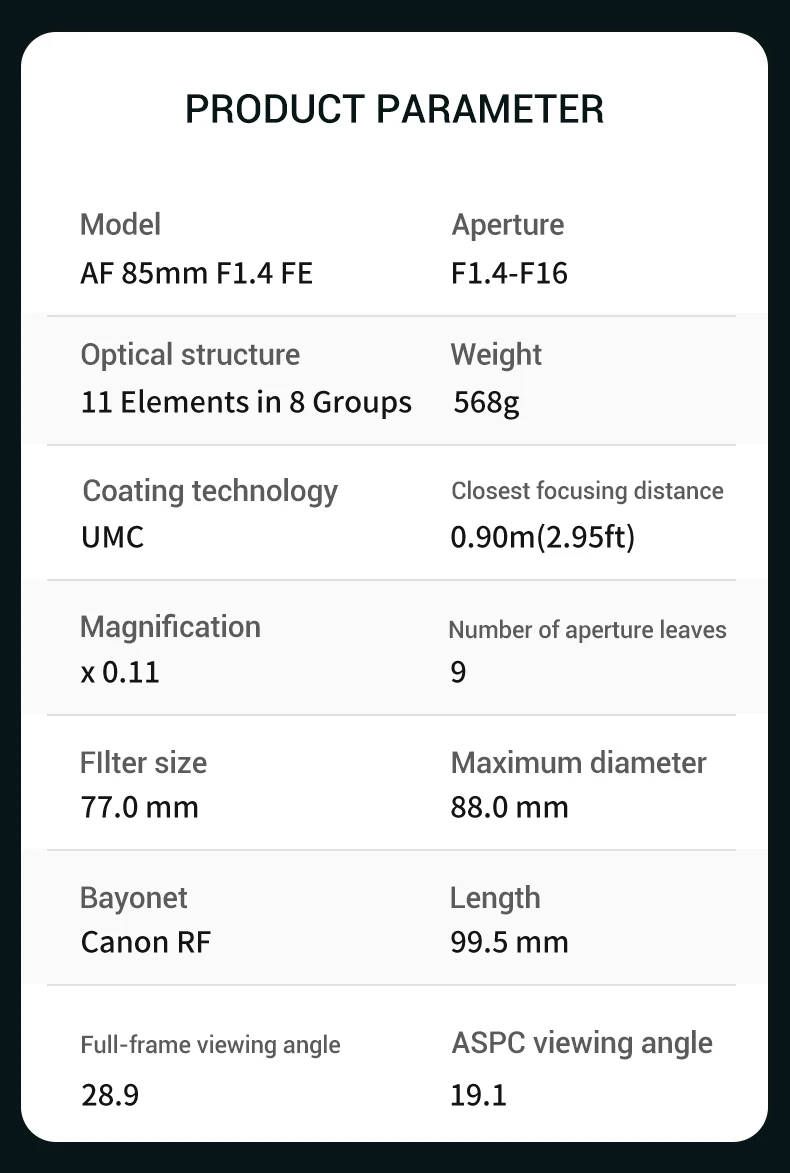Select the Coating technology label
Screen dimensions: 790x1173
pos(210,491)
